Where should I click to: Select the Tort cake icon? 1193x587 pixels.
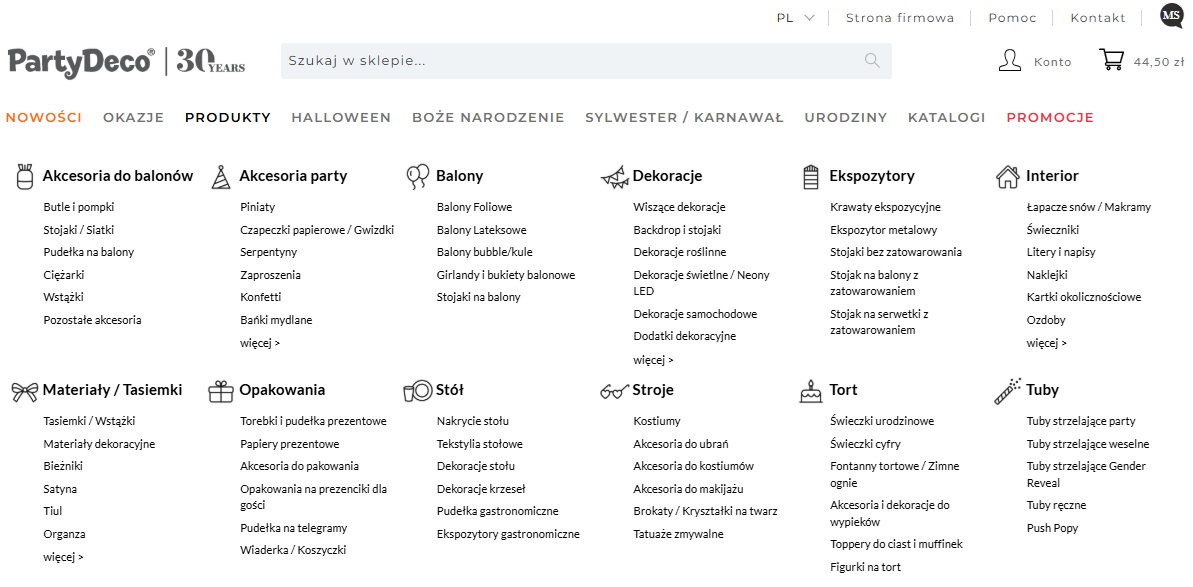pos(810,391)
